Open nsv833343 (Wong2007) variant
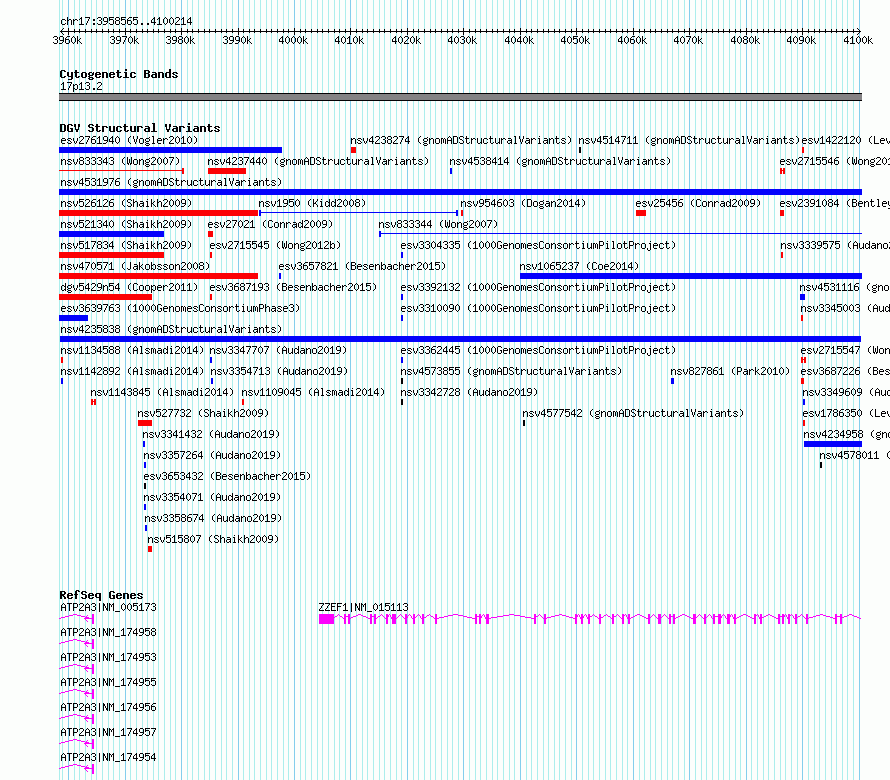The height and width of the screenshot is (780, 890). pyautogui.click(x=120, y=161)
